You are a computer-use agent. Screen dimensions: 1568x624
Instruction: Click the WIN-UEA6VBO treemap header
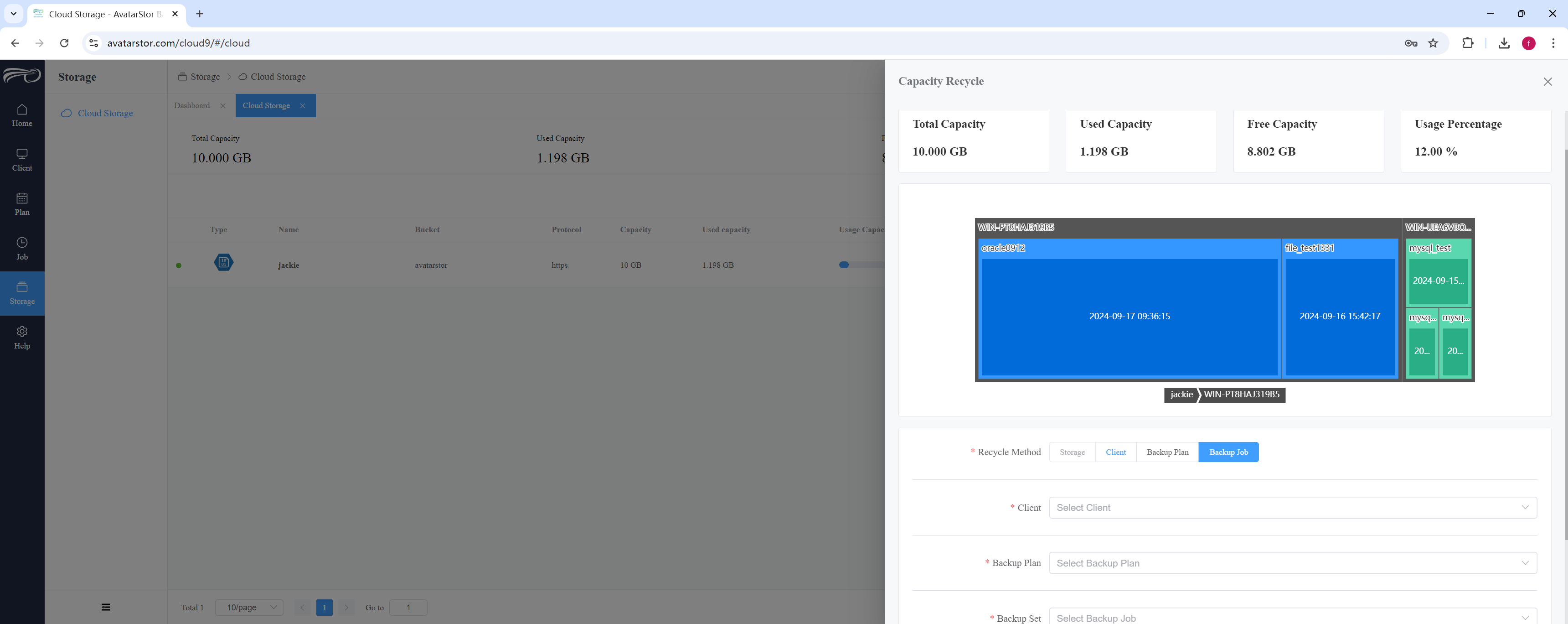(x=1438, y=227)
